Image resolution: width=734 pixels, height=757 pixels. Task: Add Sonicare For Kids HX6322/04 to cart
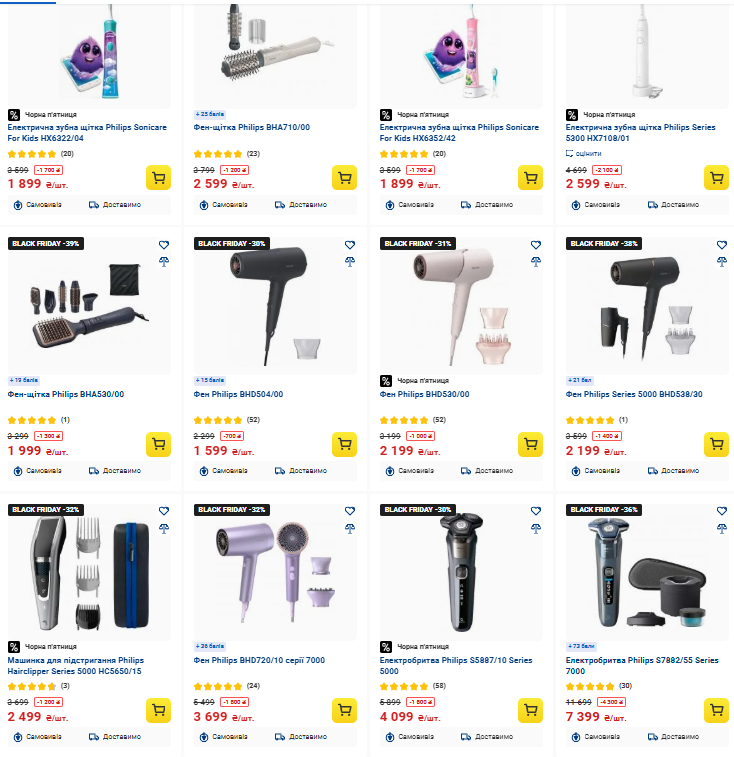[158, 178]
